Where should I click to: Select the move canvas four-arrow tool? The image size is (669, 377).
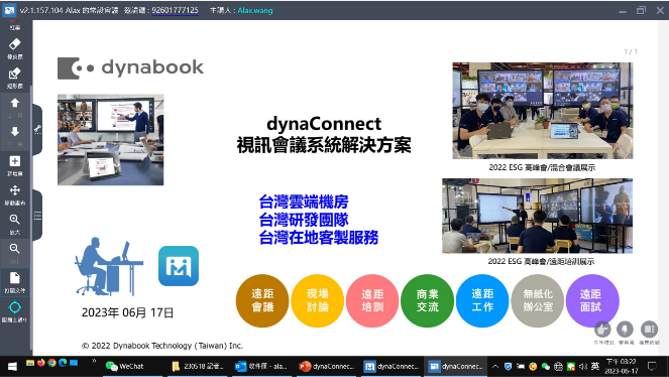(x=15, y=194)
